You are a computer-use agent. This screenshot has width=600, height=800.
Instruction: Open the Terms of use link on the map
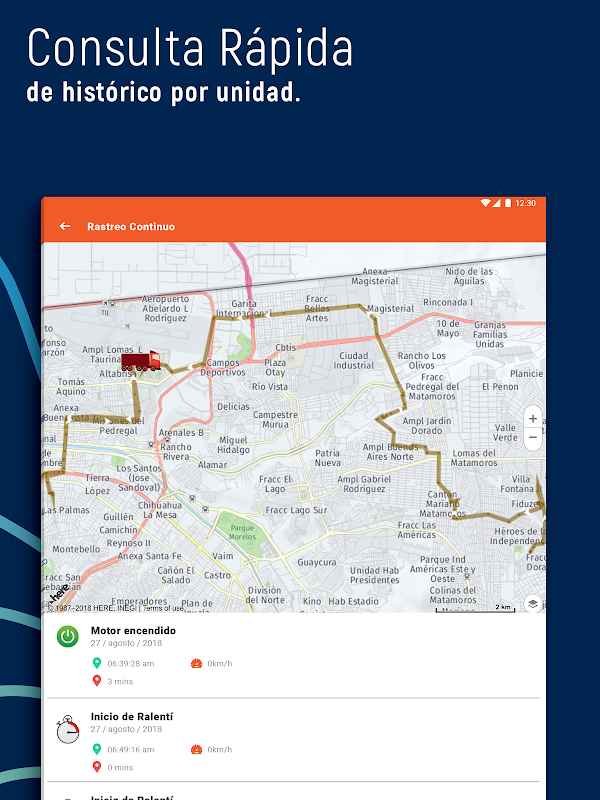pos(163,608)
